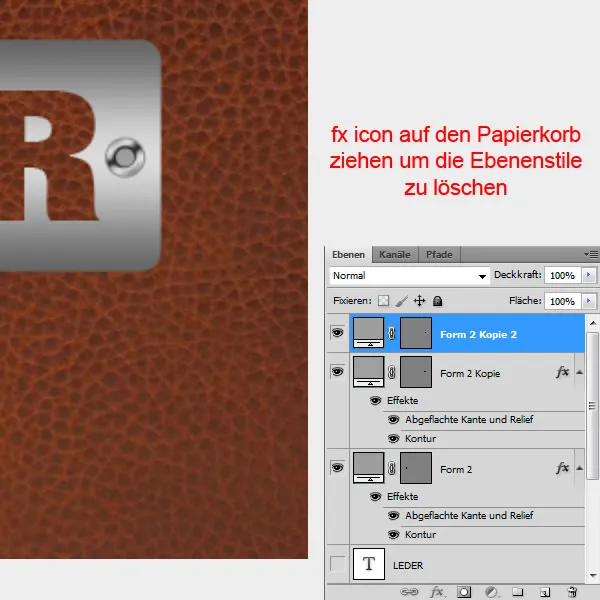Show the LEDER text layer
Screen dimensions: 600x600
click(x=337, y=565)
